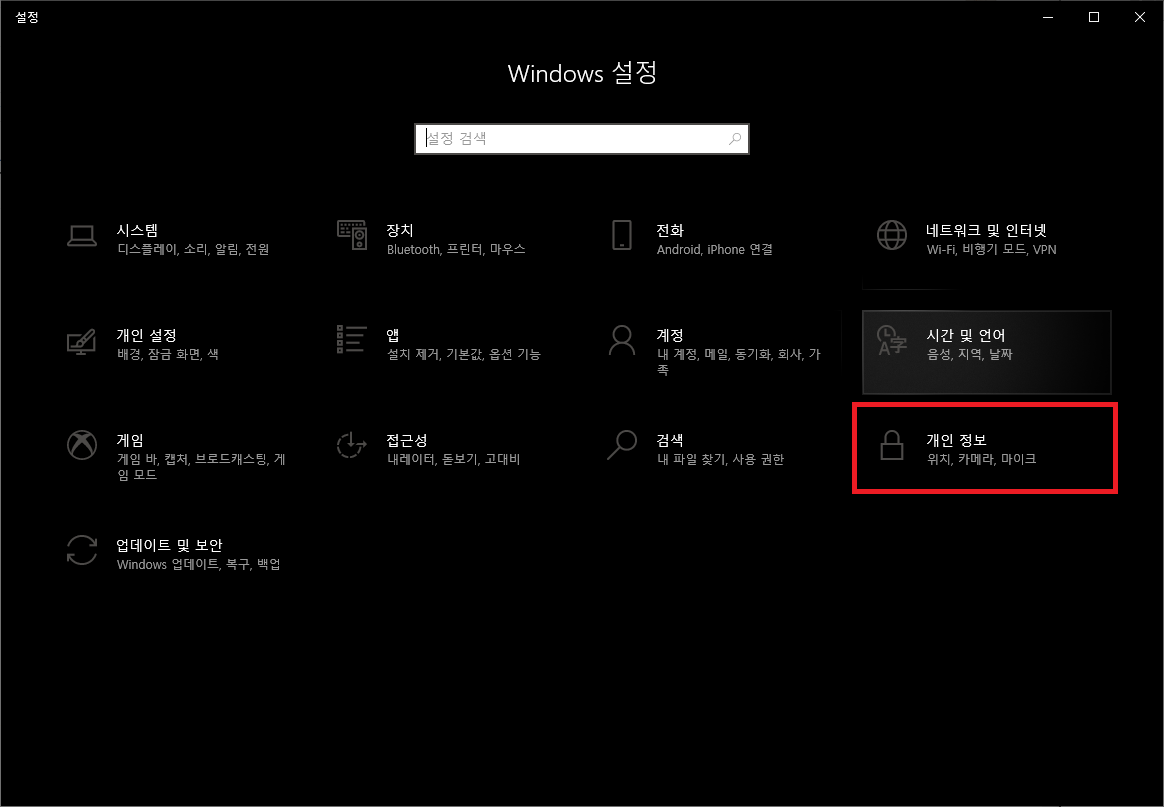Viewport: 1164px width, 807px height.
Task: Click the magnifier icon for the 검색 category
Action: tap(622, 445)
